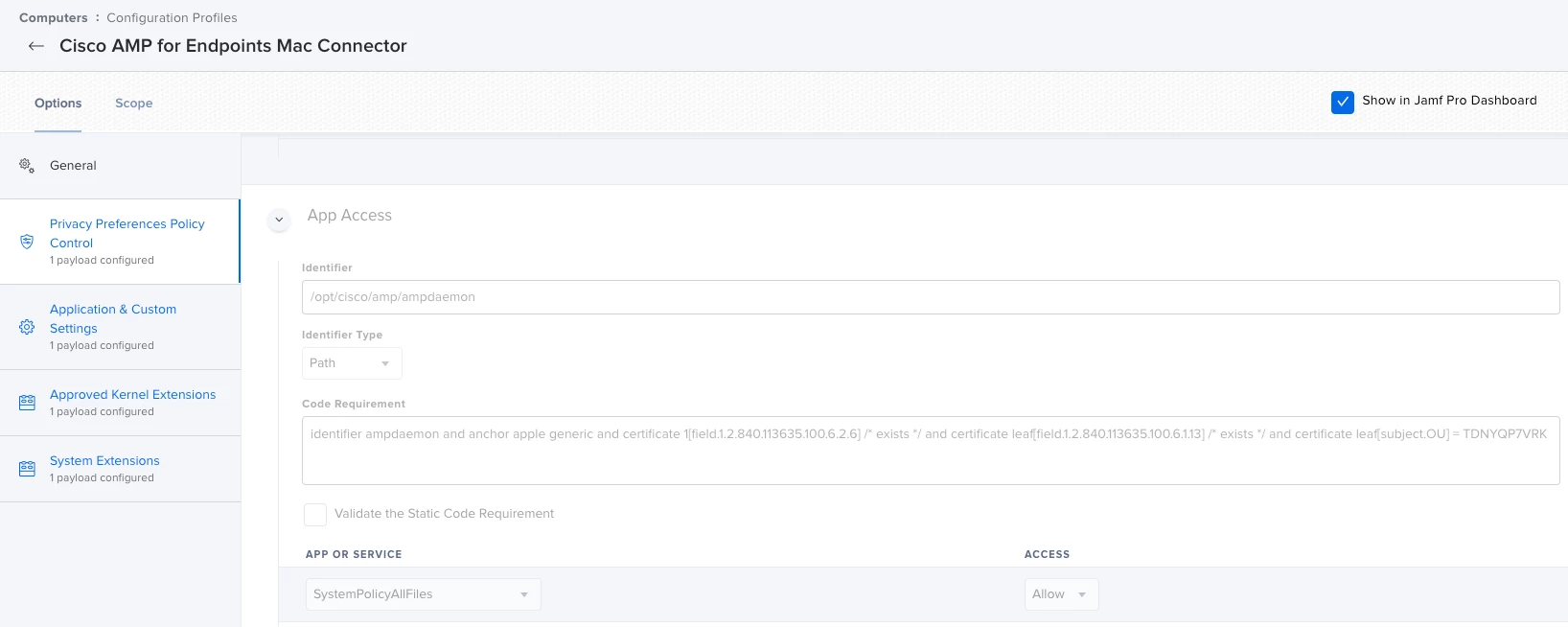Select General in the sidebar
1568x627 pixels.
click(x=120, y=166)
